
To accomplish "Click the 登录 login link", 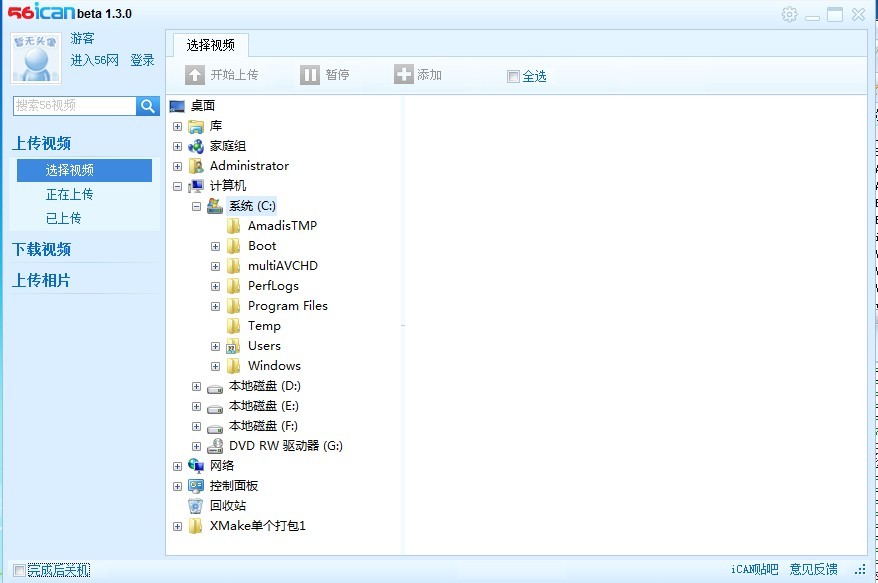I will [142, 60].
